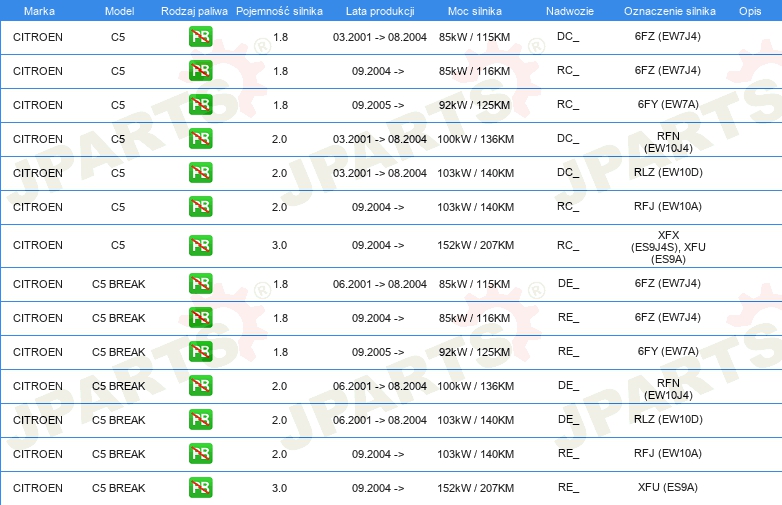Screen dimensions: 782x505
Task: Click the fuel icon for C5 BREAK 3.0 row
Action: click(200, 488)
